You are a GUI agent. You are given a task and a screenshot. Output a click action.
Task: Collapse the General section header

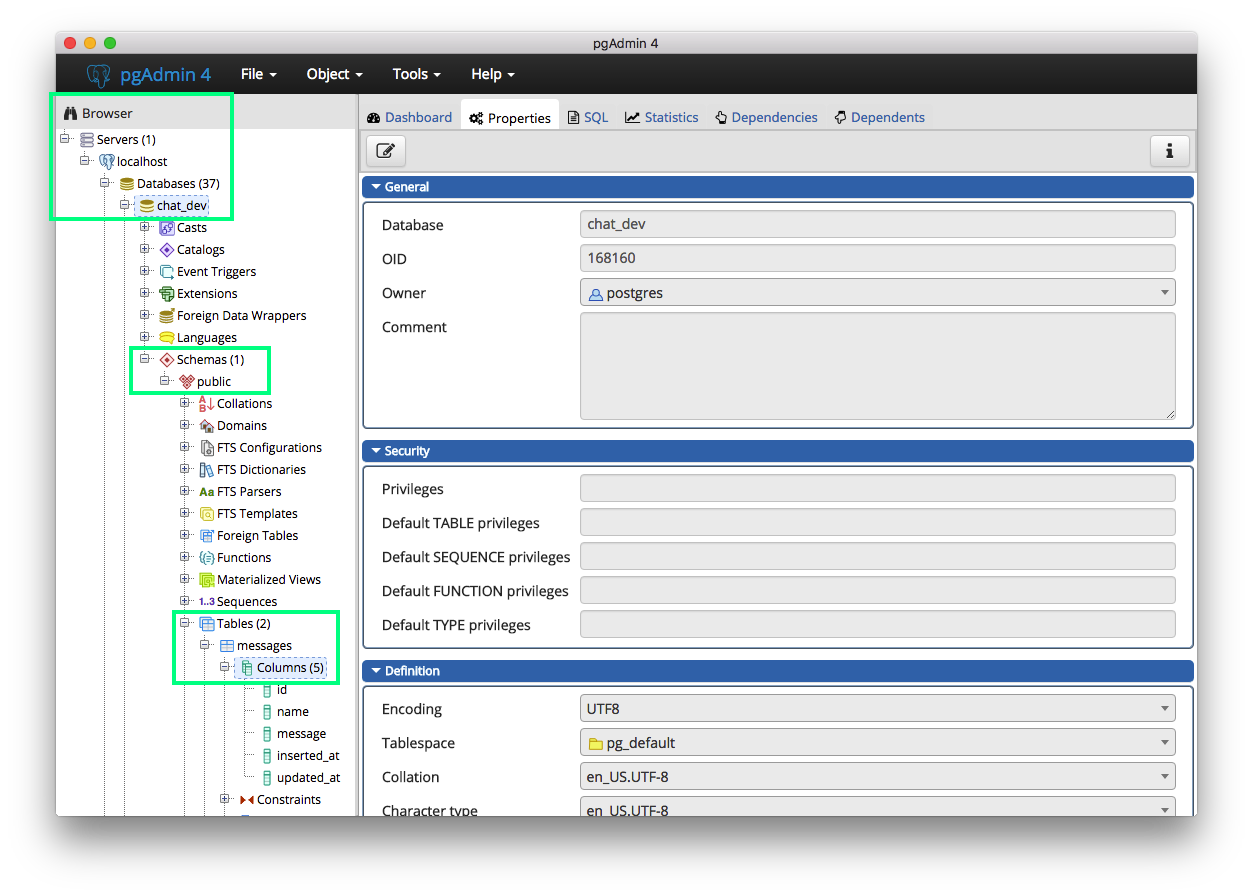(x=376, y=187)
